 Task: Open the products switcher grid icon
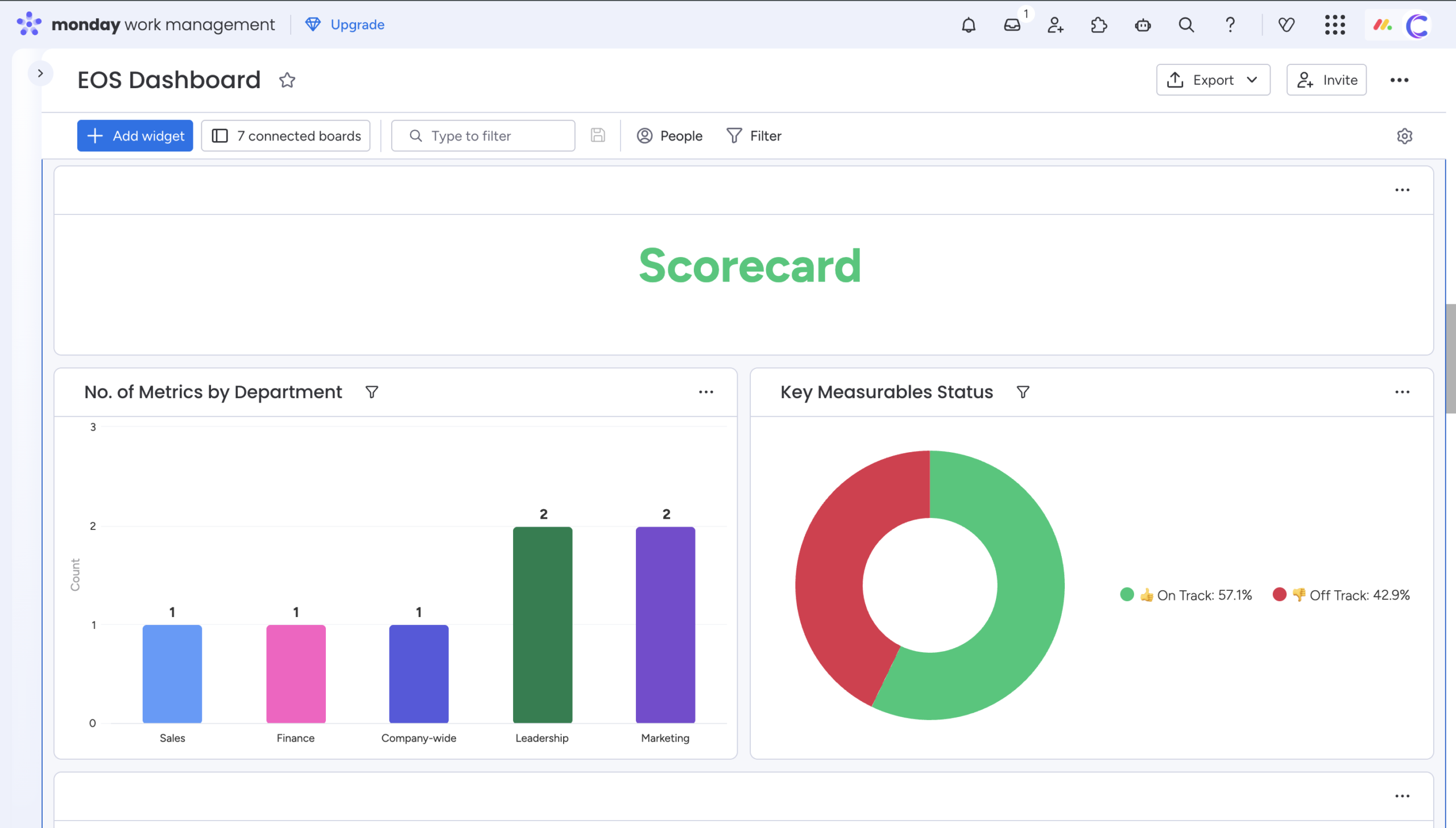(1335, 25)
